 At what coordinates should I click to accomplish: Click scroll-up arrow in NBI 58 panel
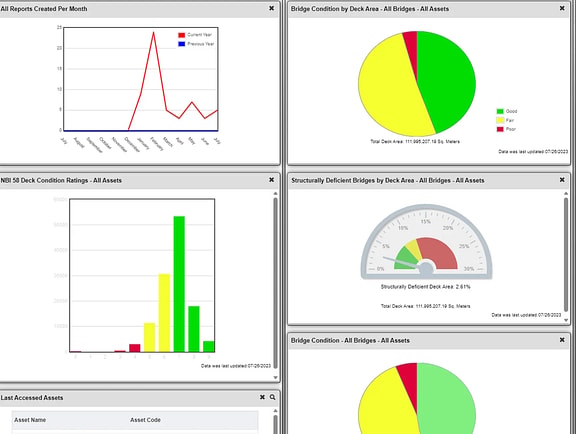[x=276, y=194]
